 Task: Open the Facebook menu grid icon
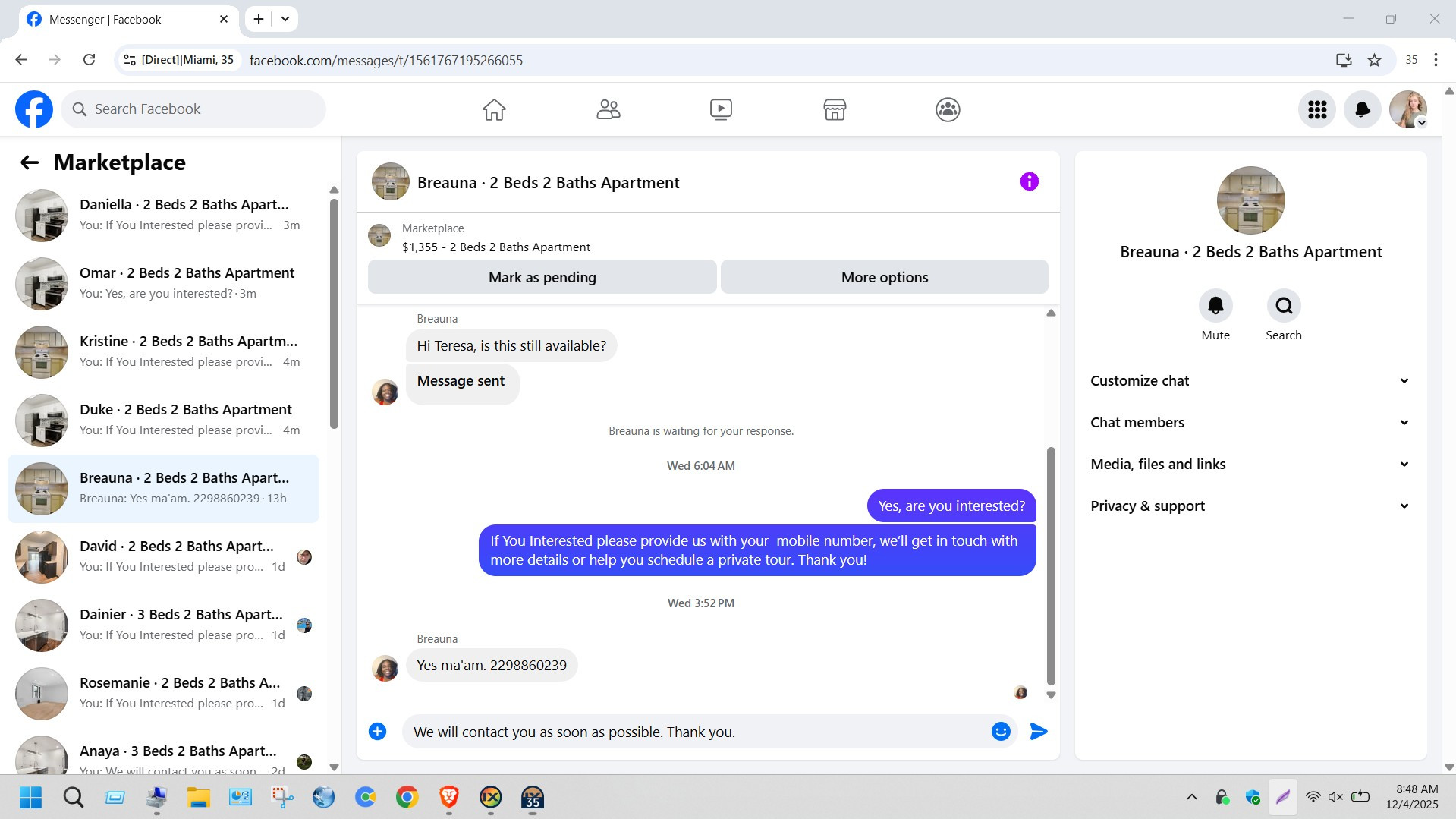[x=1317, y=109]
